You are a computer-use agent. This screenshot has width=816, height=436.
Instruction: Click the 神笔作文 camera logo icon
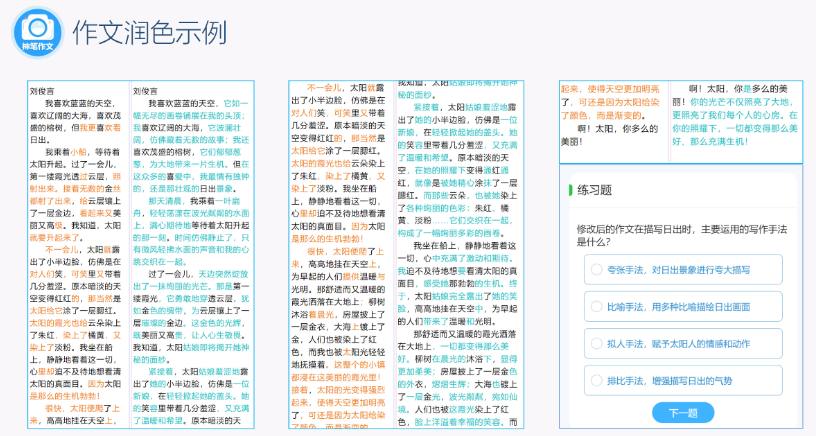tap(38, 32)
